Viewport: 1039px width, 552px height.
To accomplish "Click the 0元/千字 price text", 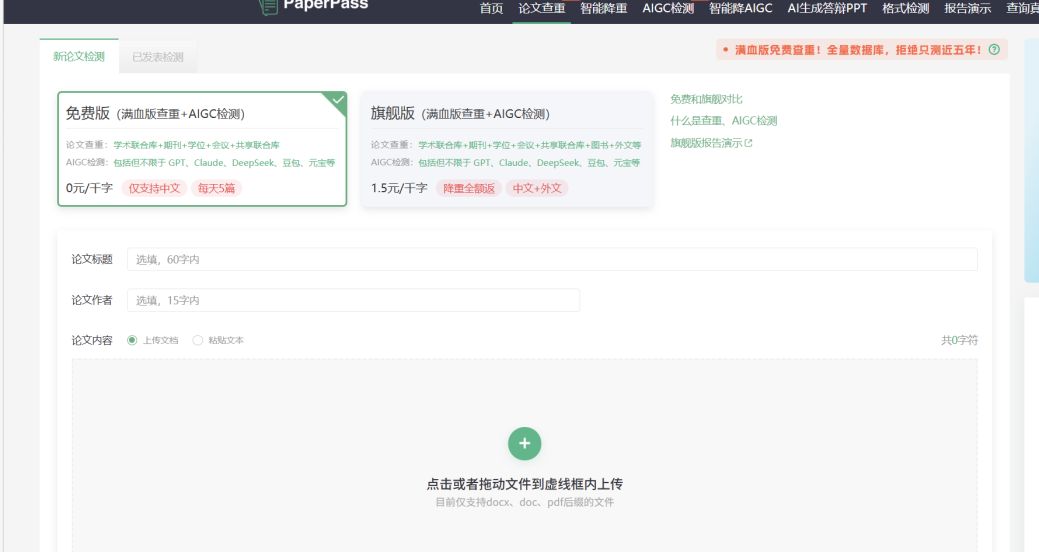I will 89,188.
